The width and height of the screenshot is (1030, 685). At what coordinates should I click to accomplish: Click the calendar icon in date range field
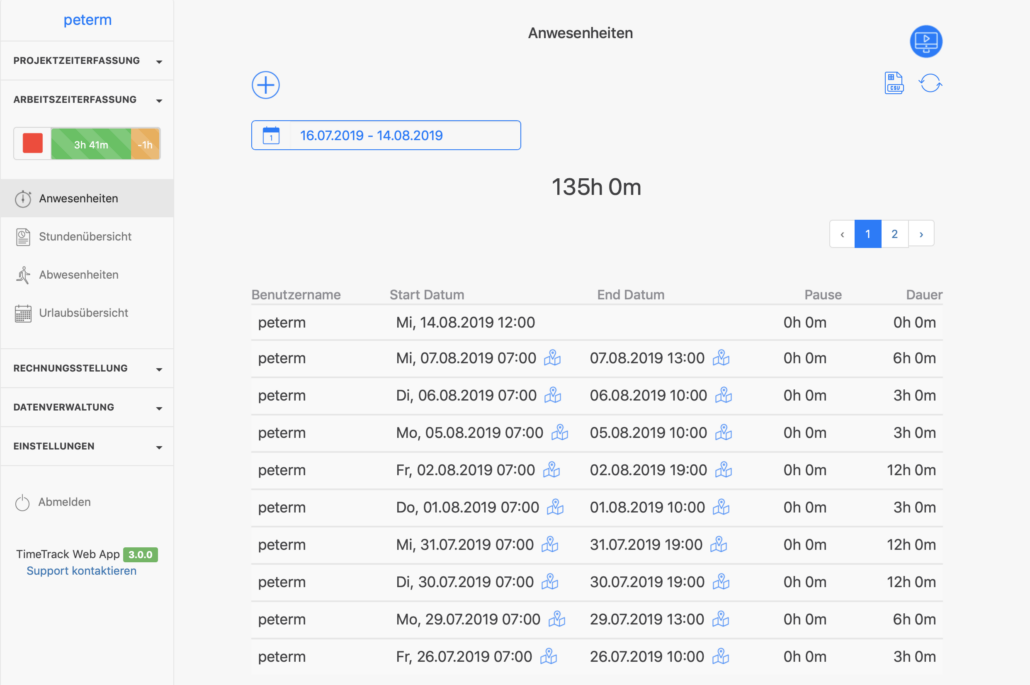[x=271, y=135]
